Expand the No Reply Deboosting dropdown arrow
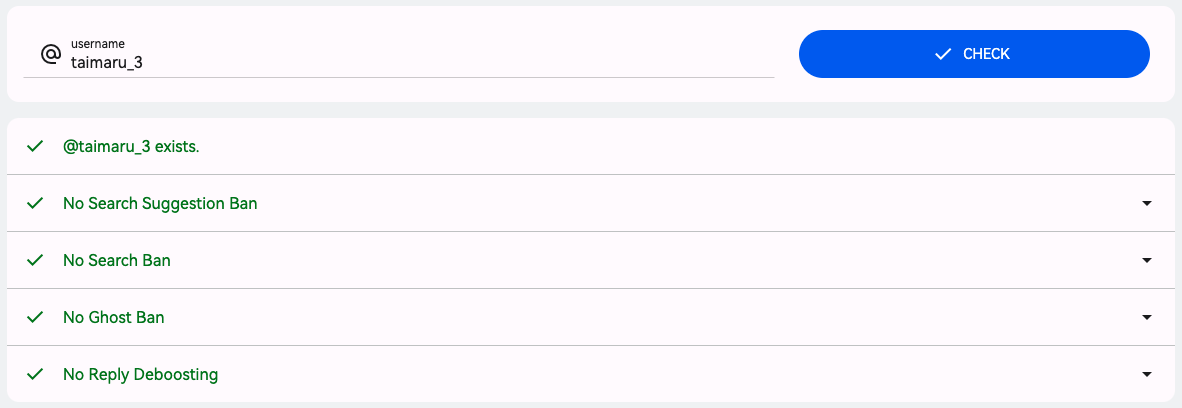Screen dimensions: 1182x408 tap(1146, 374)
